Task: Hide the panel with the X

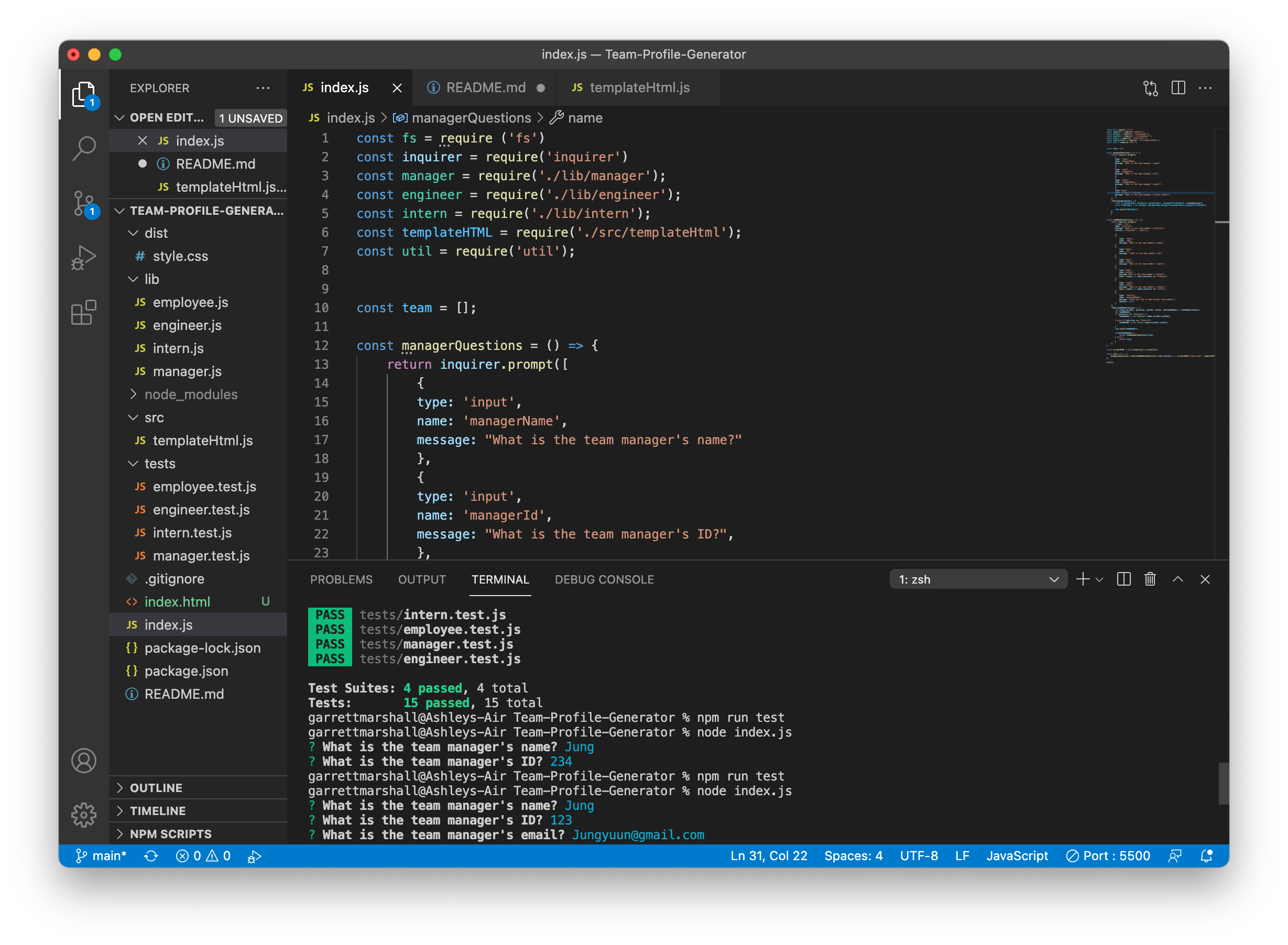Action: (x=1205, y=579)
